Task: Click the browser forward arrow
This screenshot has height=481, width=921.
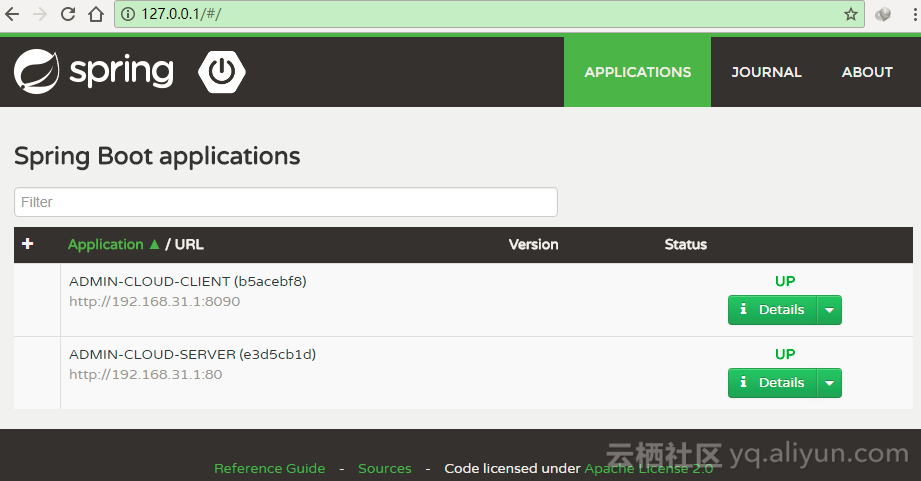Action: [40, 14]
